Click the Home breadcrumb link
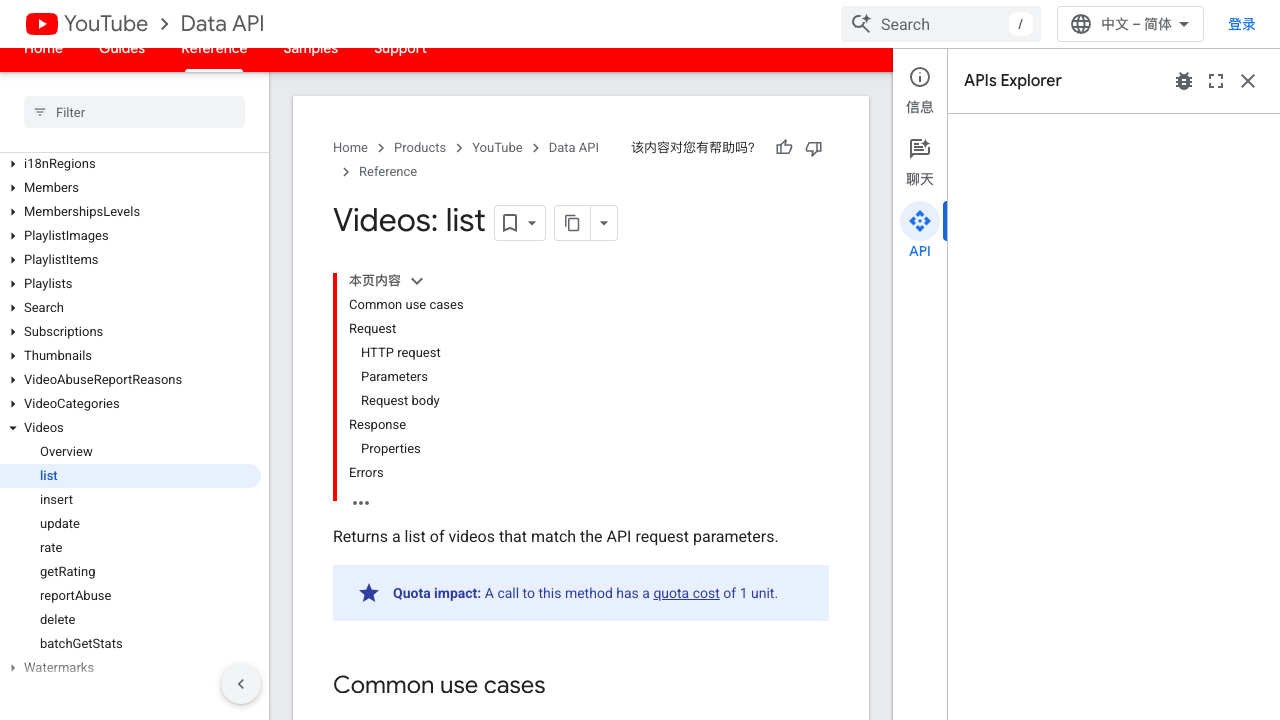1280x720 pixels. coord(350,148)
